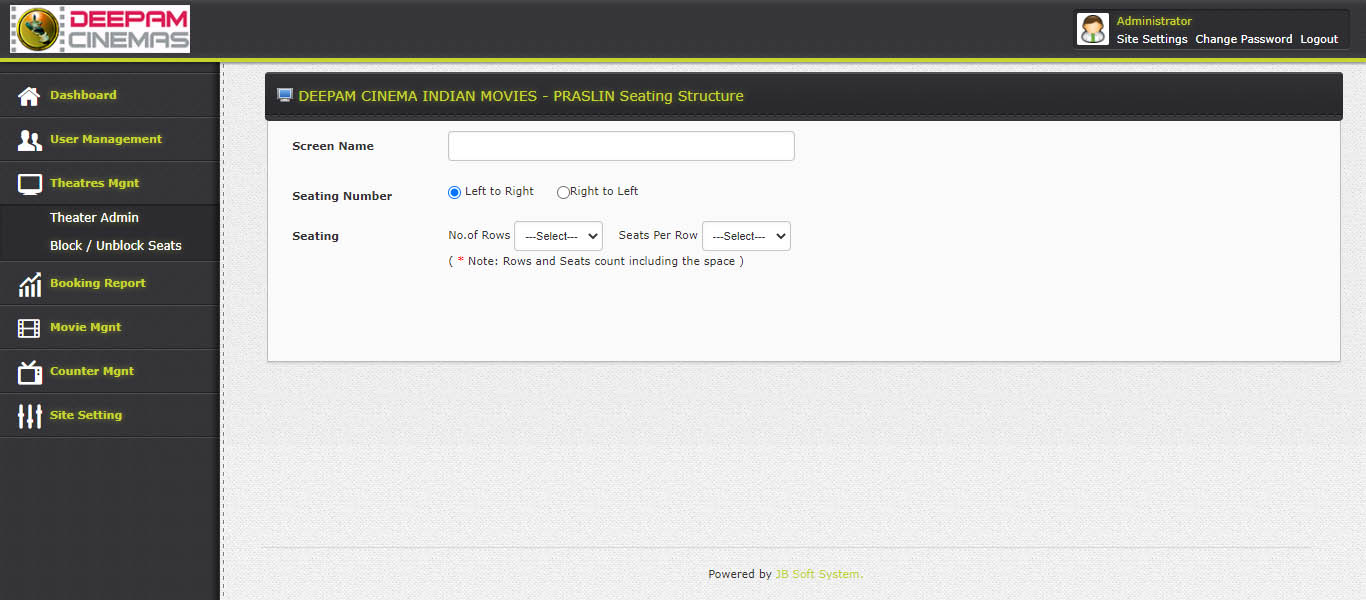1366x600 pixels.
Task: Click the Screen Name label
Action: tap(333, 146)
